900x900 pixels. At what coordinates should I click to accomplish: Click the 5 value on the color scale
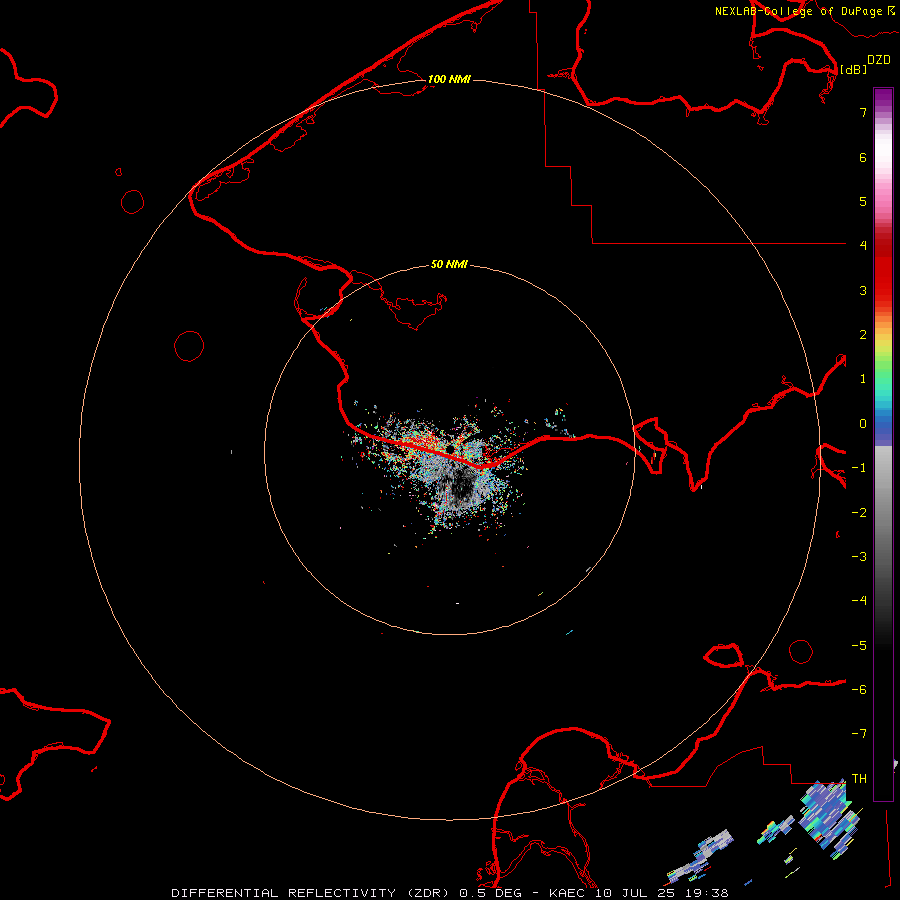[863, 201]
